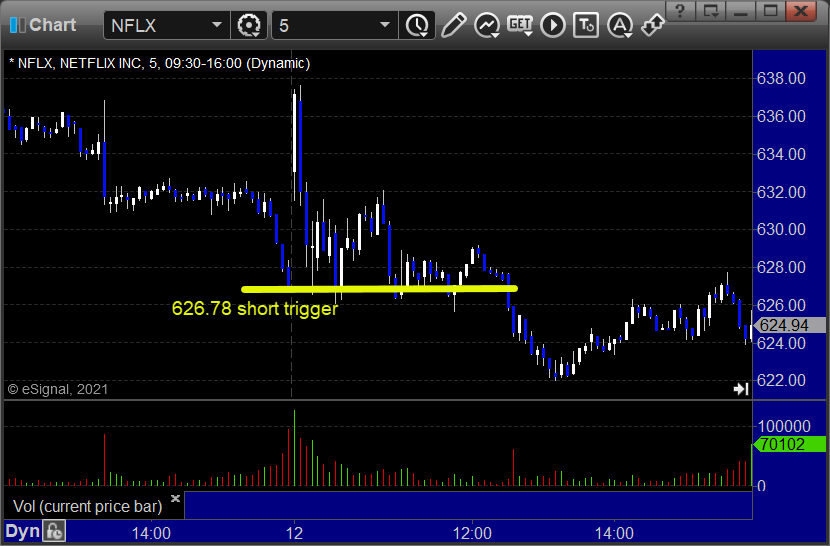
Task: Open the NFLX symbol dropdown
Action: [216, 25]
